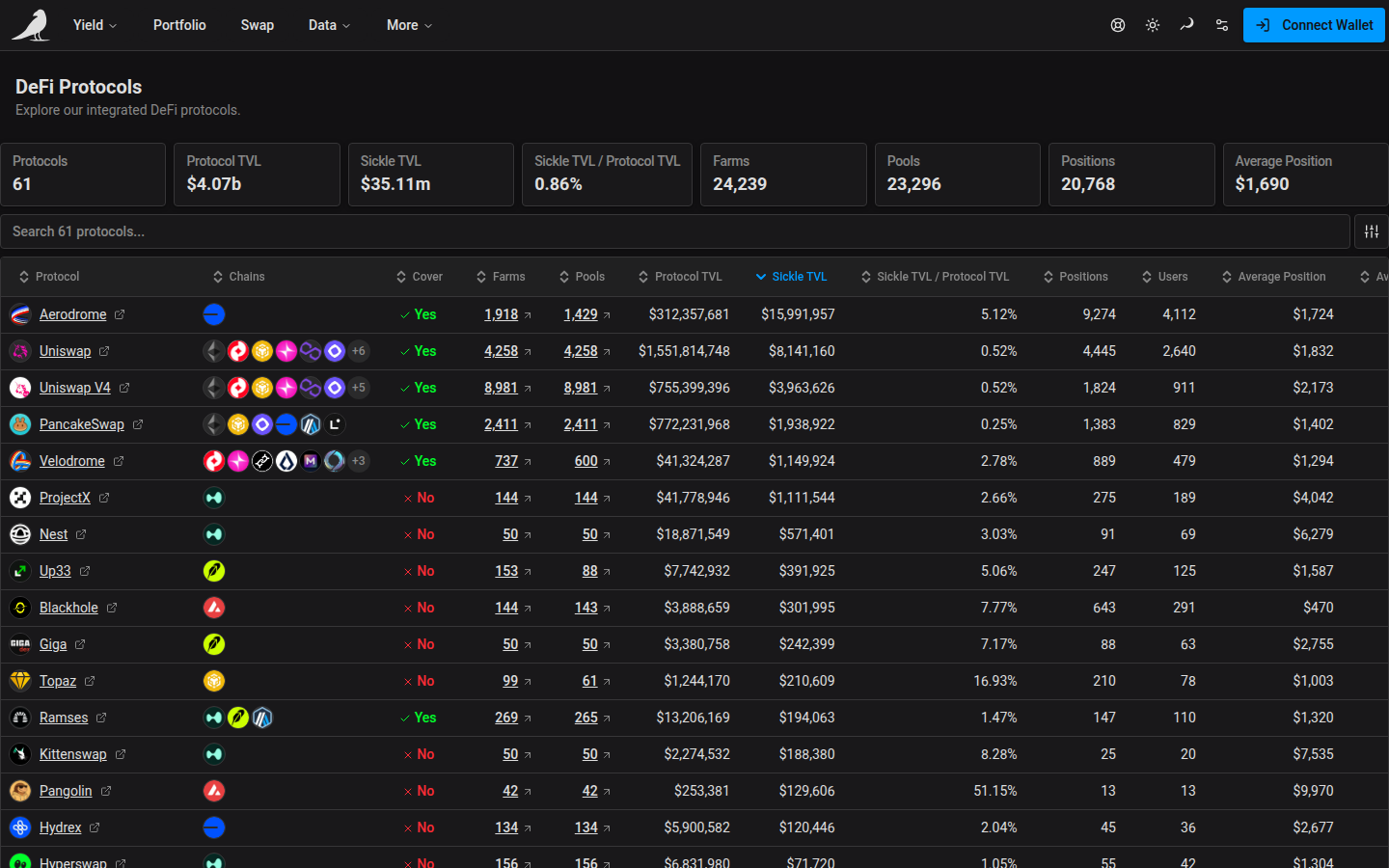Click the white bird logo in the navbar
This screenshot has width=1389, height=868.
point(31,25)
